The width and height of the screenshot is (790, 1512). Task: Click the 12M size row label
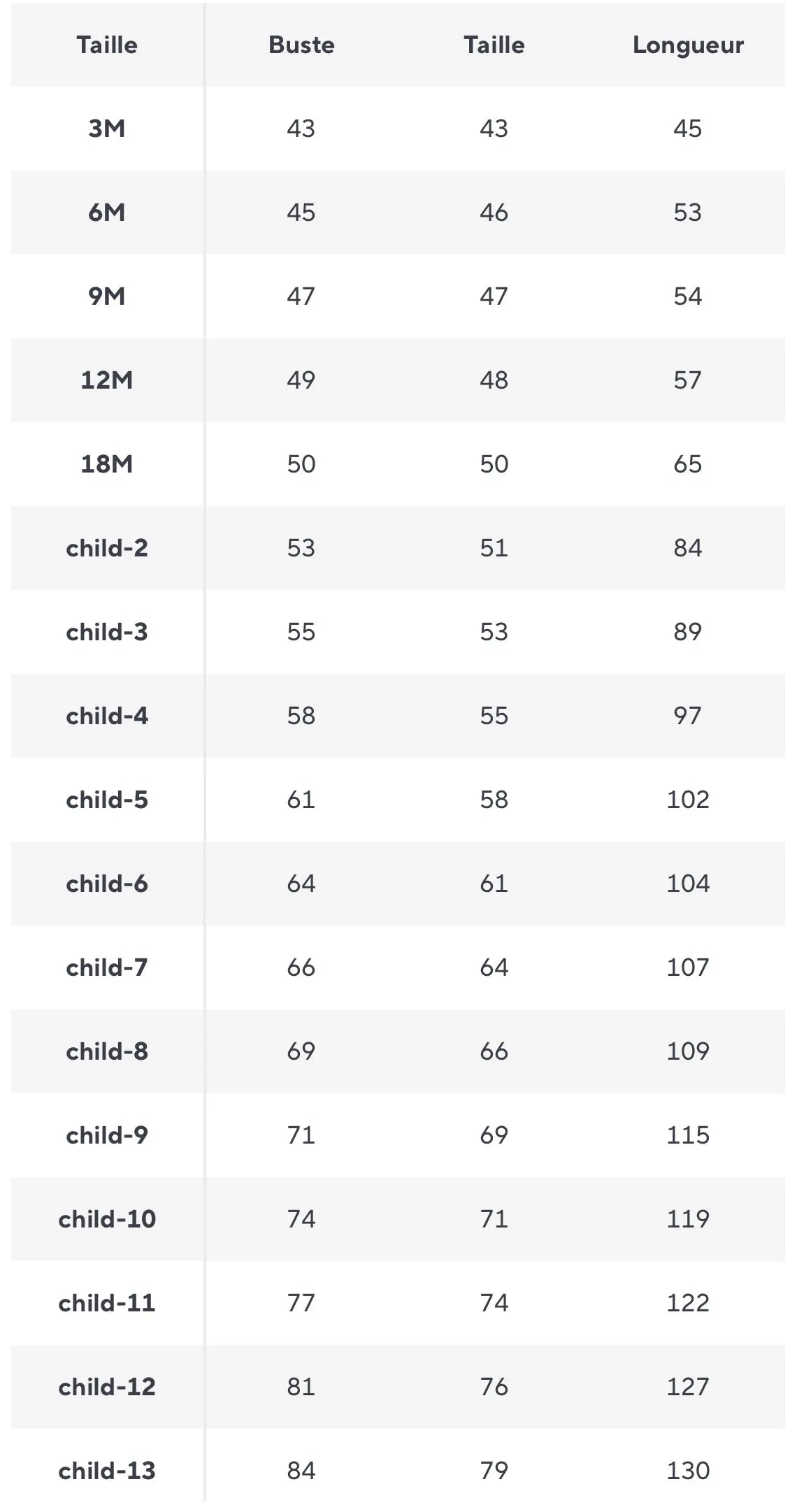point(107,380)
